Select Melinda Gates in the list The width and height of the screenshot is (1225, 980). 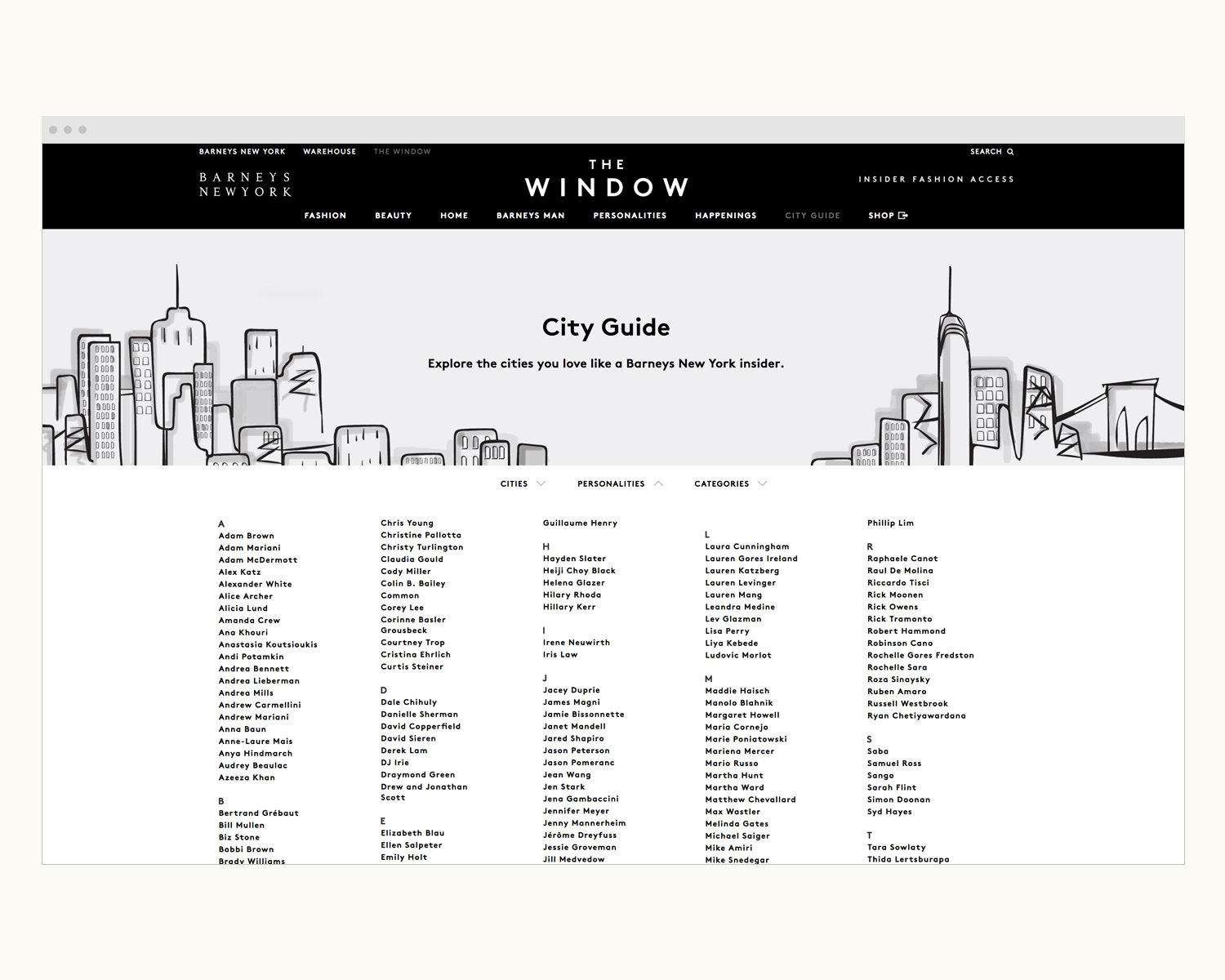pos(737,824)
